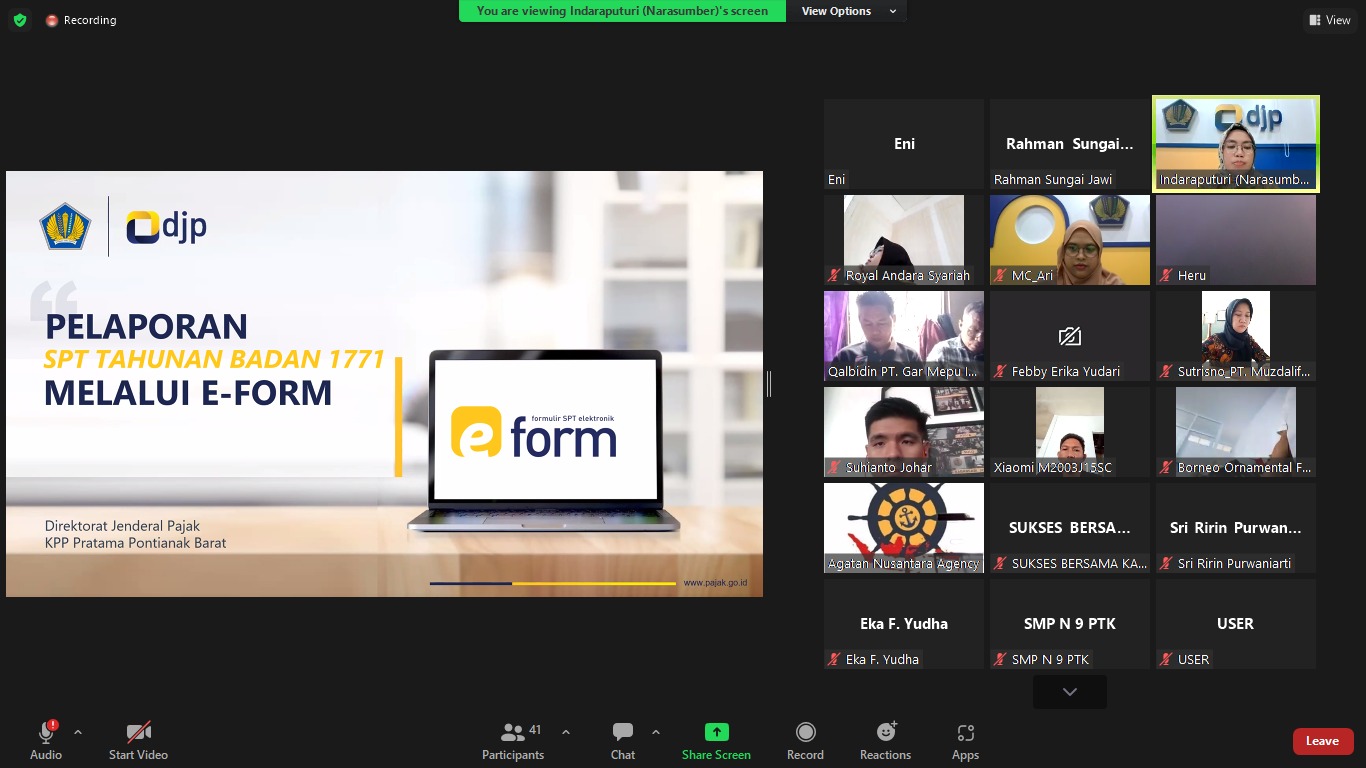Click 'SPT TAHUNAN BADAN 1771' slide text

[x=214, y=359]
